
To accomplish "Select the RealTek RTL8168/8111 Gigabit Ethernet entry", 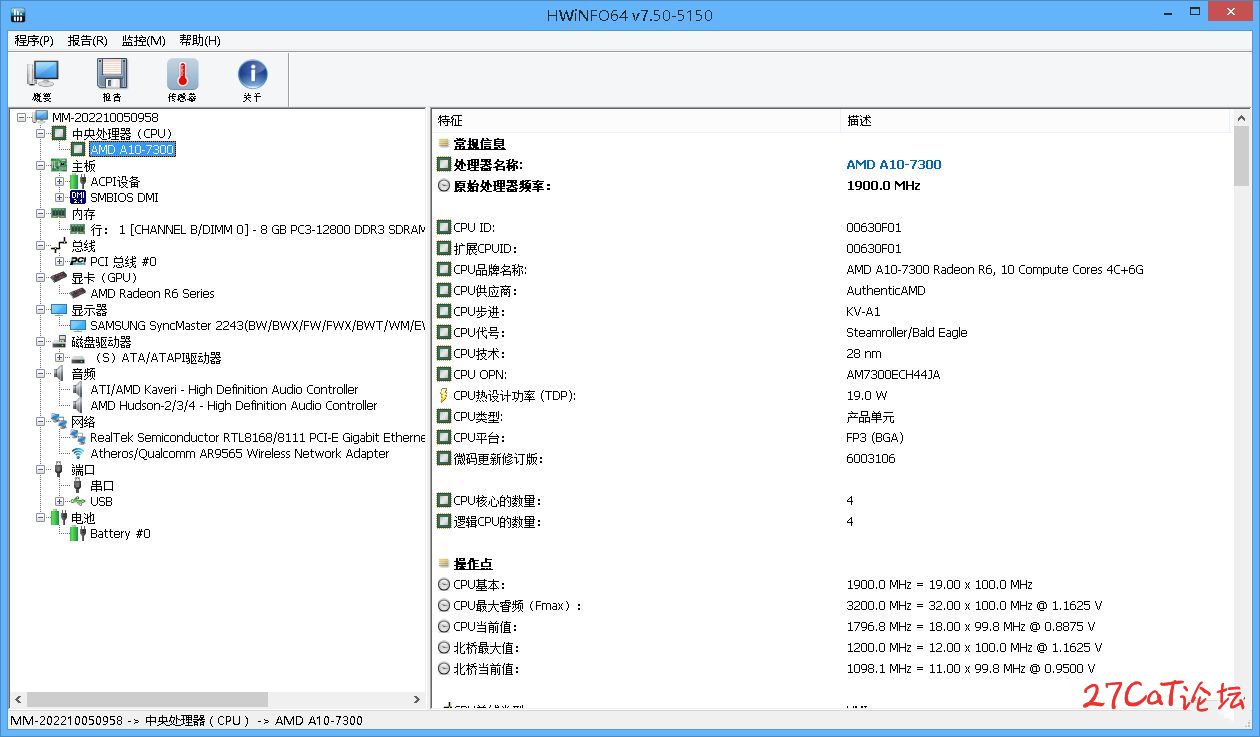I will [257, 437].
